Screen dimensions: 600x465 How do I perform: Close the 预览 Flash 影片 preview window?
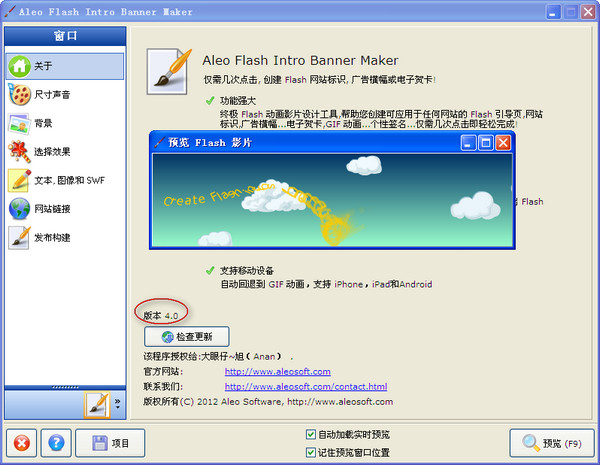tap(503, 143)
